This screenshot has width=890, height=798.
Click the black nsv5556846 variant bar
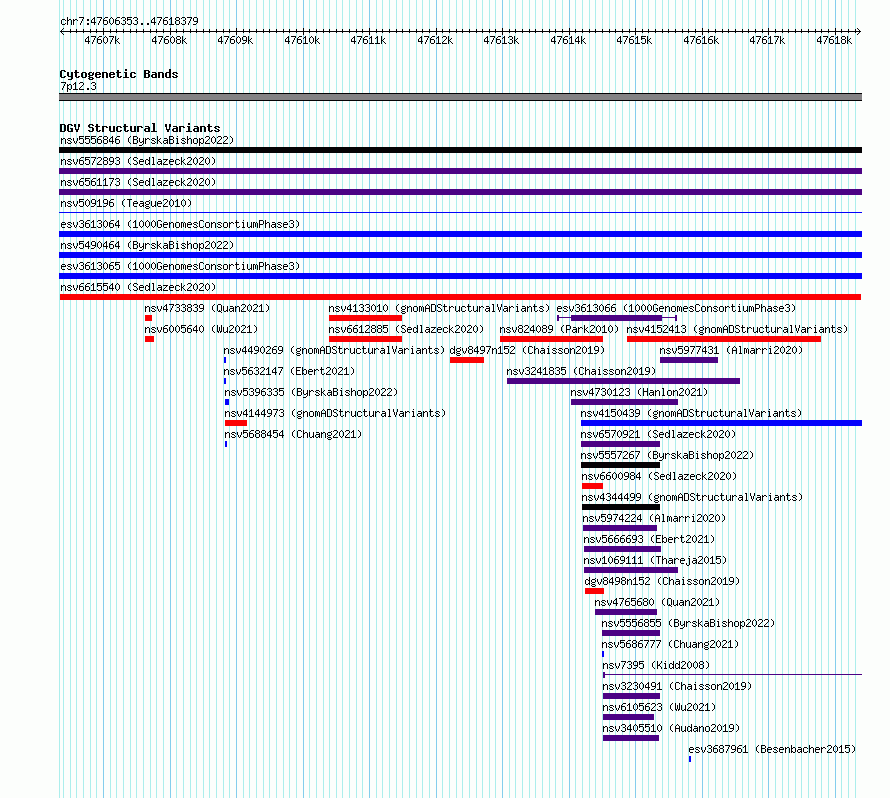[x=460, y=150]
